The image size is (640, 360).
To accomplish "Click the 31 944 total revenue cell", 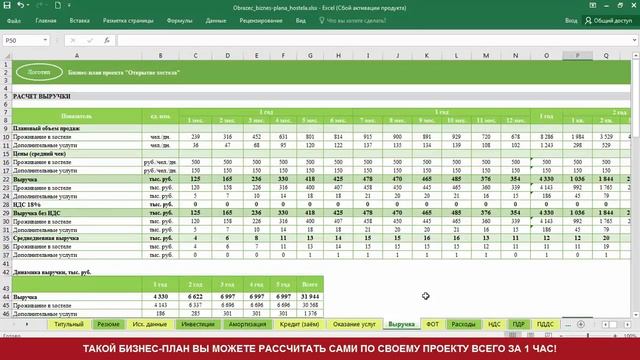I will (x=310, y=297).
